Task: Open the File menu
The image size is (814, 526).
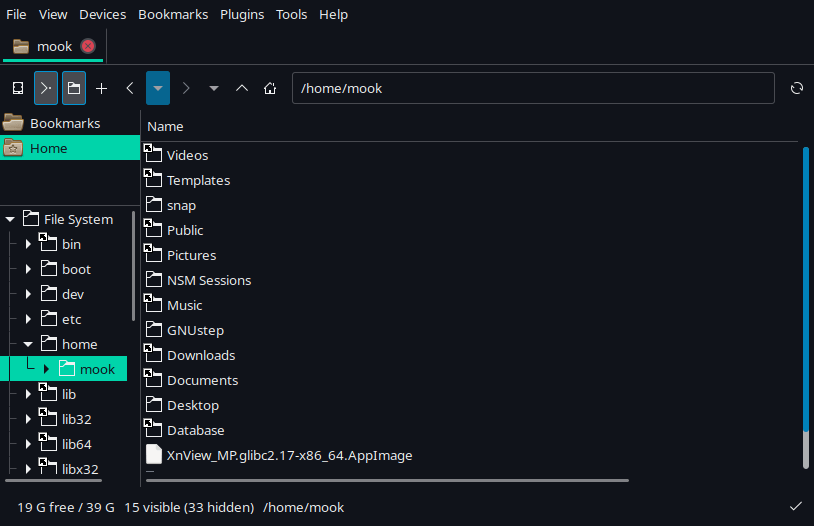Action: pos(16,15)
